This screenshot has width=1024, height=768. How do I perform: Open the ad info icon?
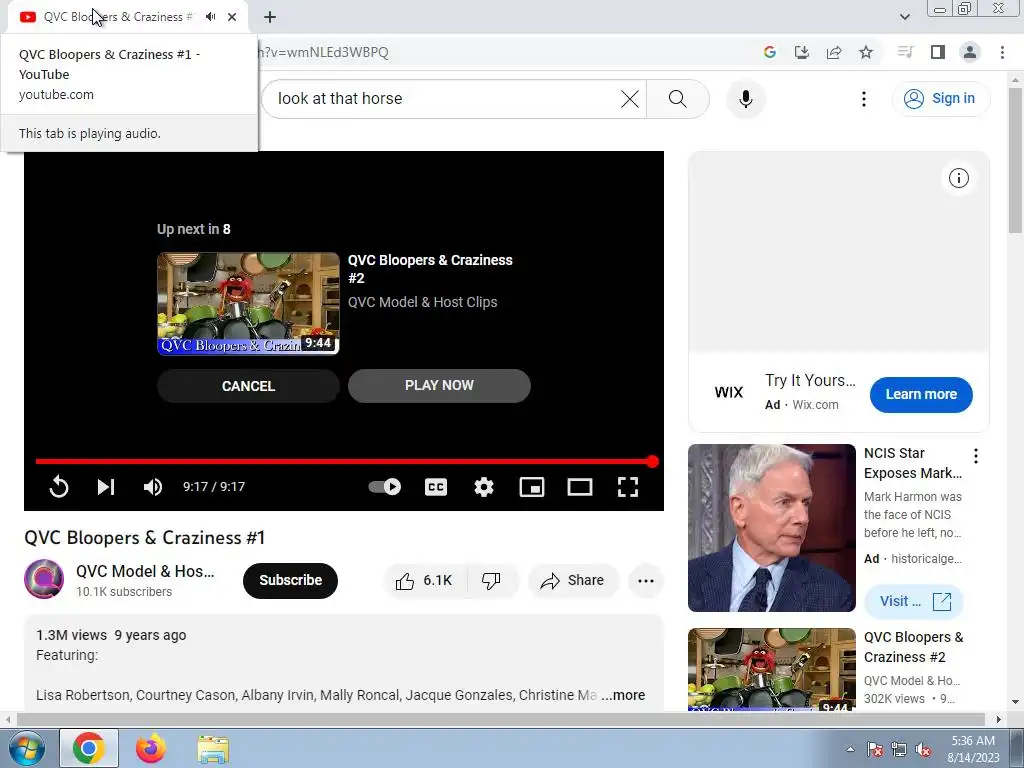coord(959,178)
